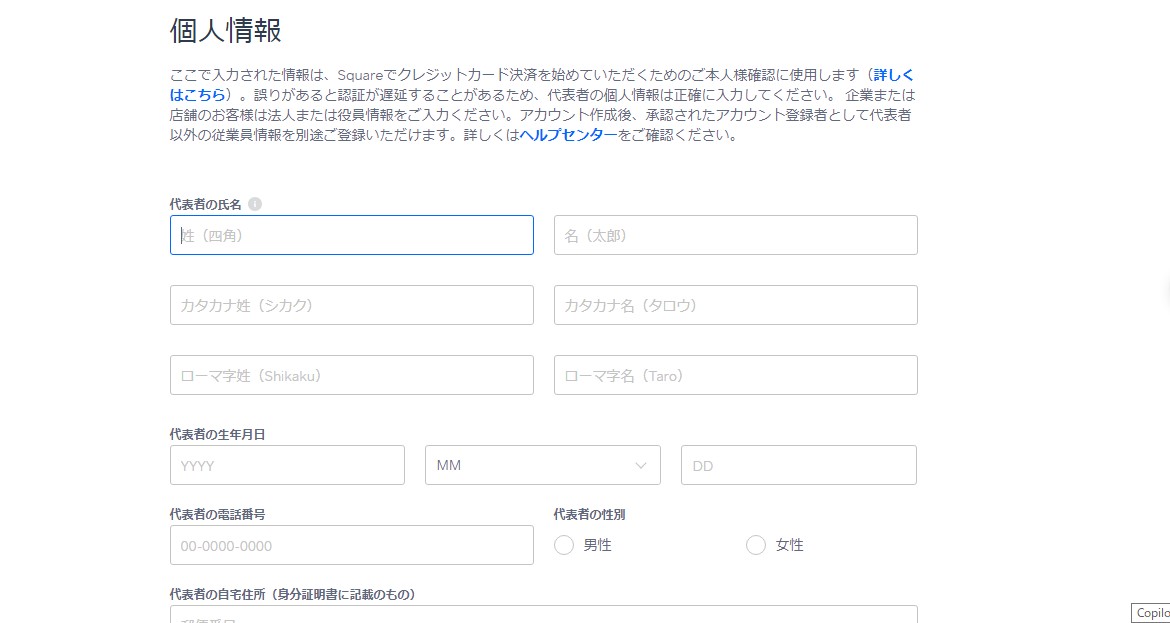Image resolution: width=1170 pixels, height=623 pixels.
Task: Click the 名（太郎） given name field
Action: click(735, 235)
